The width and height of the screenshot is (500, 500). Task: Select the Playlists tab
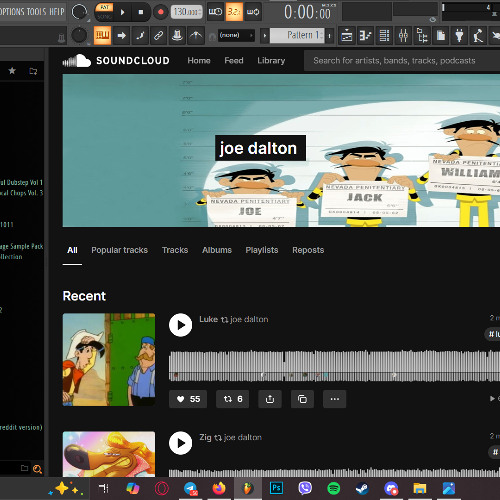click(262, 250)
